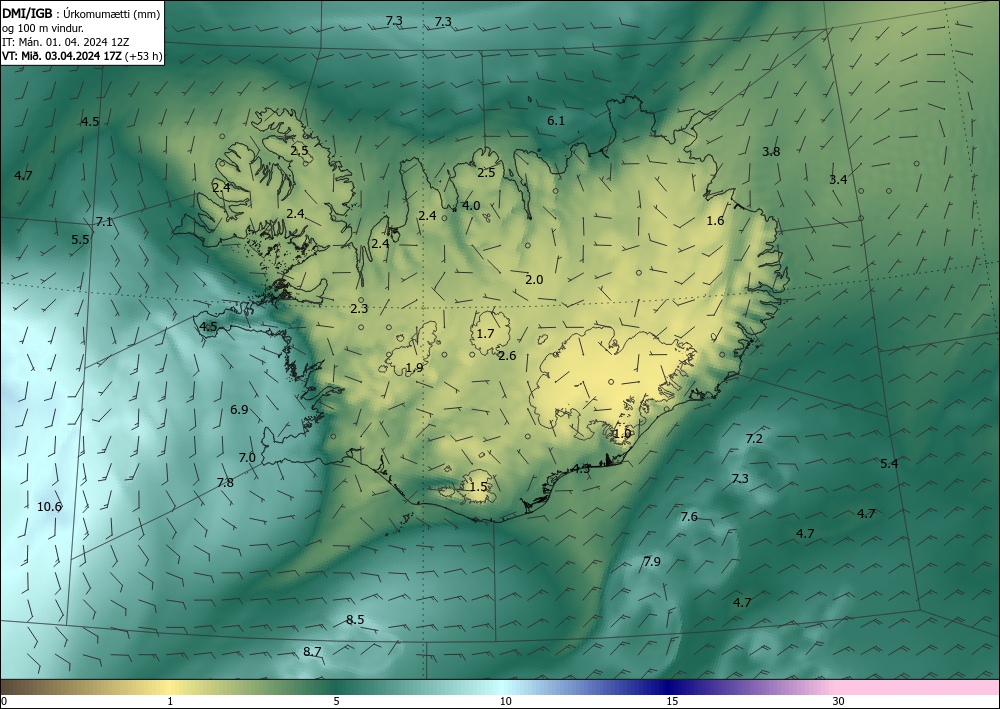Click the 2.3 value in west Iceland
Image resolution: width=1000 pixels, height=709 pixels.
[359, 309]
